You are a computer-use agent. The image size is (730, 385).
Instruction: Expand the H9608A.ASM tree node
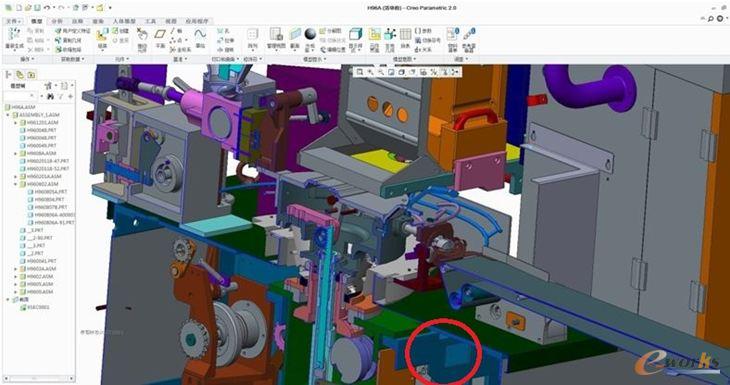pyautogui.click(x=16, y=153)
